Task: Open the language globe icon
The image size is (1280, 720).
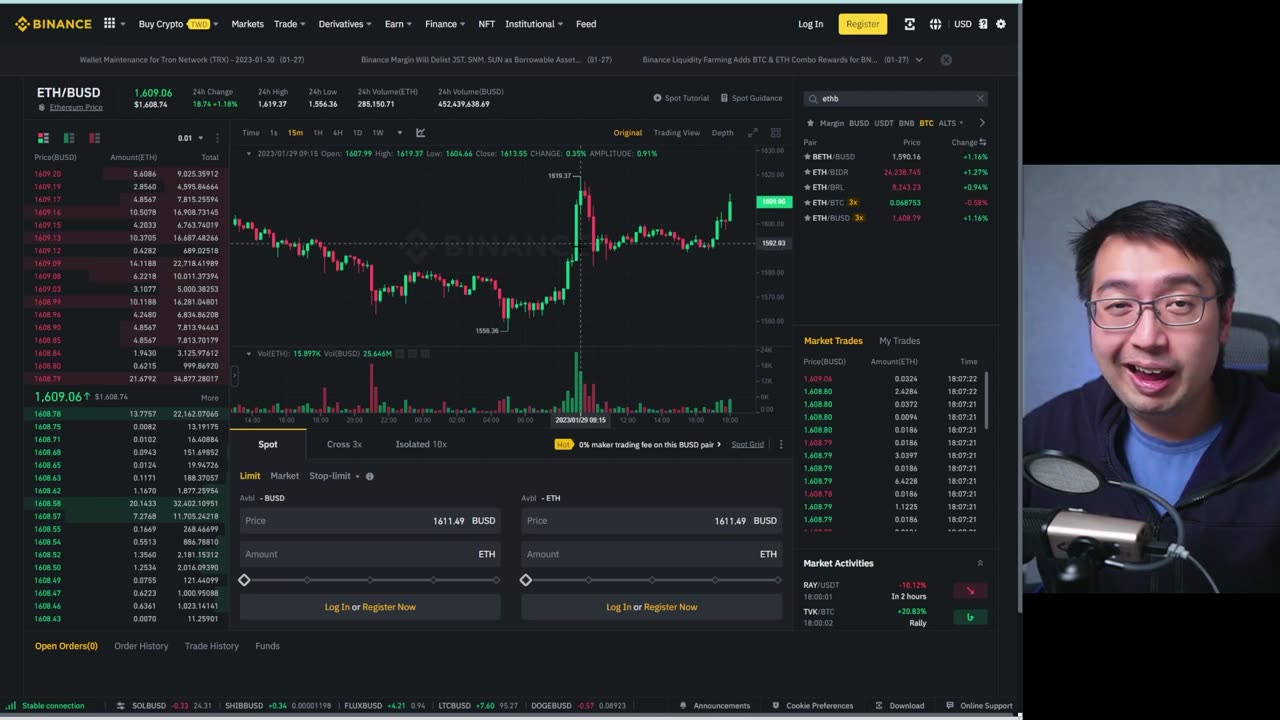Action: click(935, 24)
